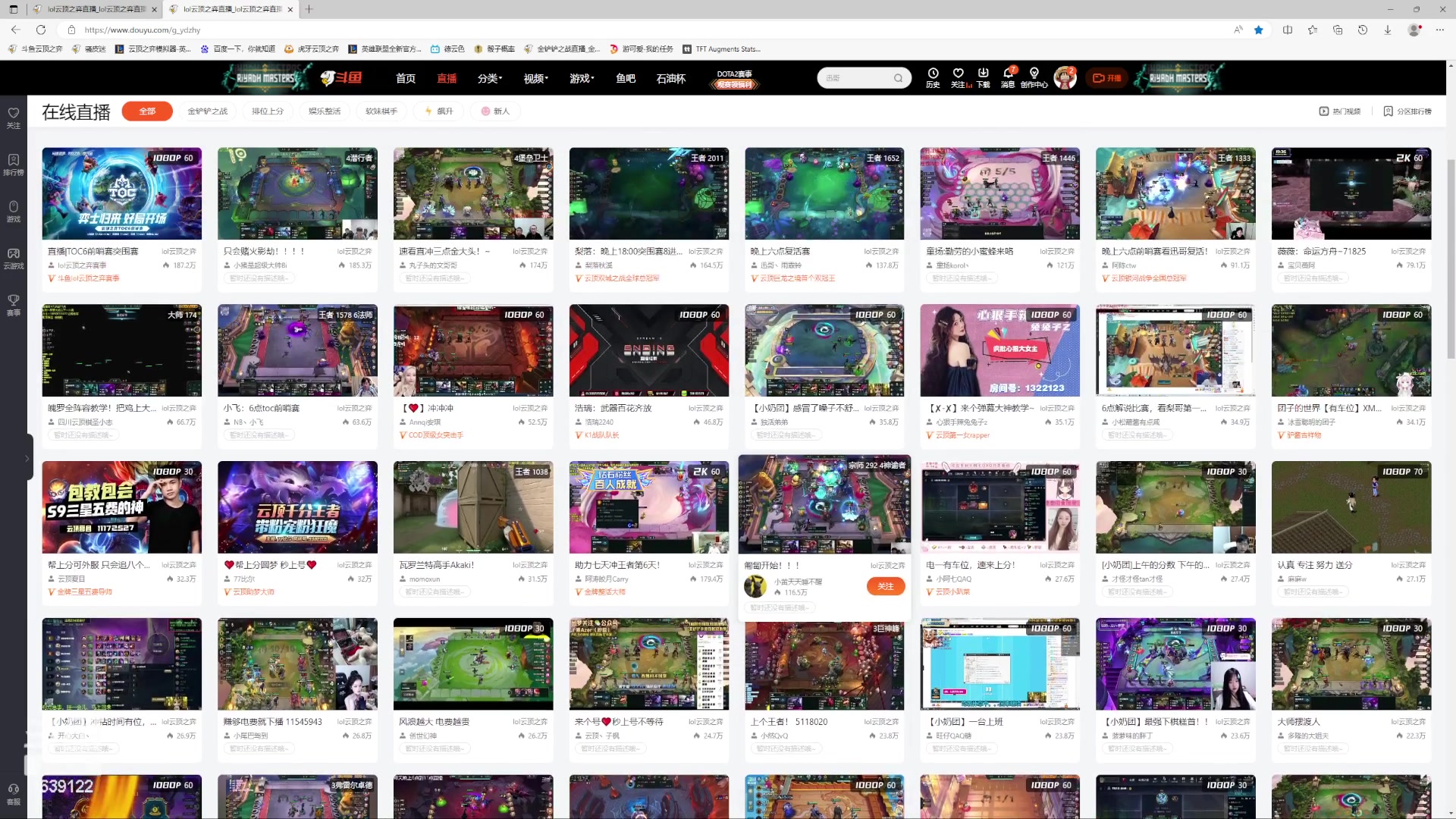Select the 金铲铲之战 filter pill
Image resolution: width=1456 pixels, height=819 pixels.
coord(208,111)
